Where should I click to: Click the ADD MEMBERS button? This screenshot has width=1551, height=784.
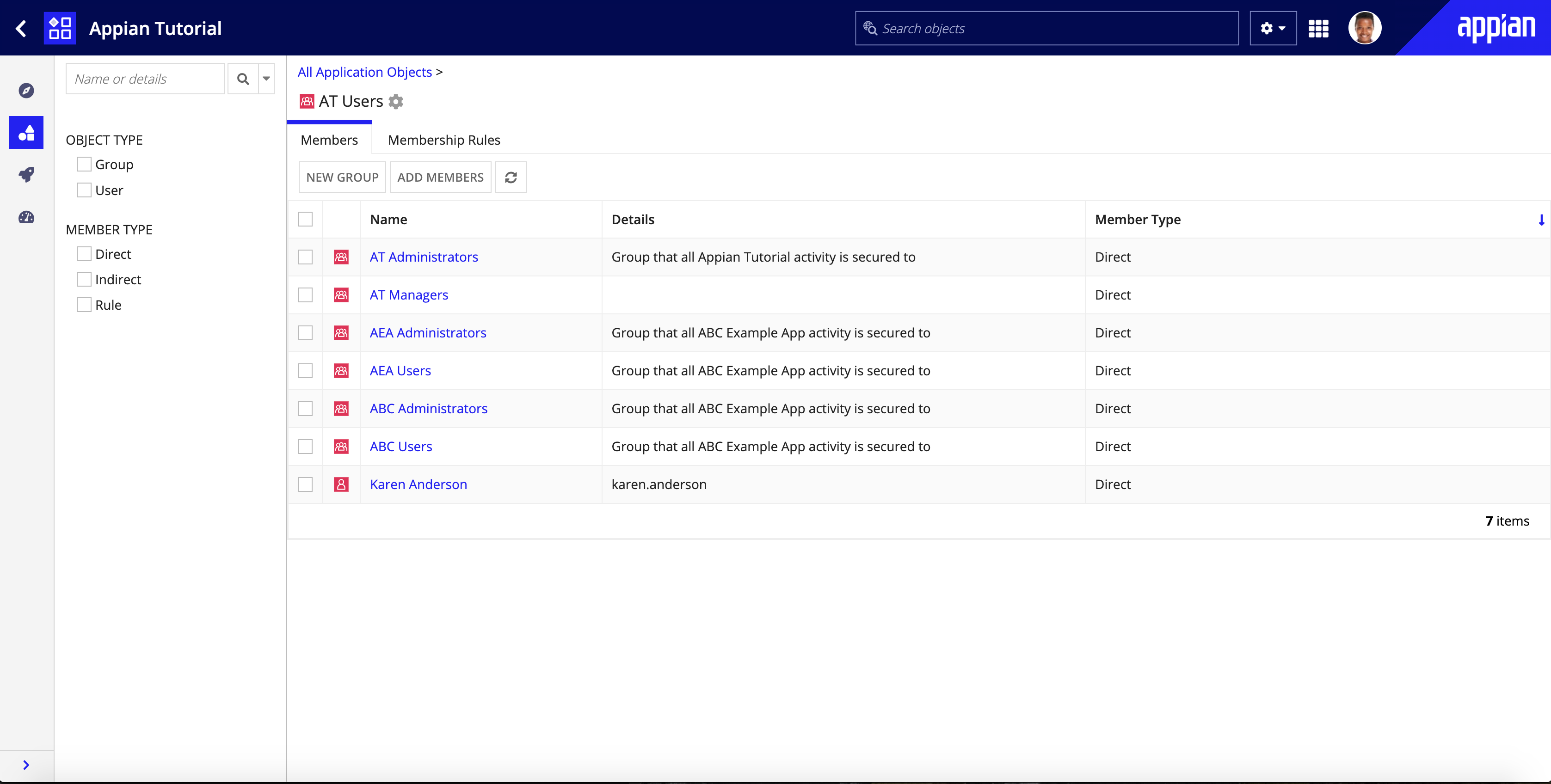pos(440,177)
